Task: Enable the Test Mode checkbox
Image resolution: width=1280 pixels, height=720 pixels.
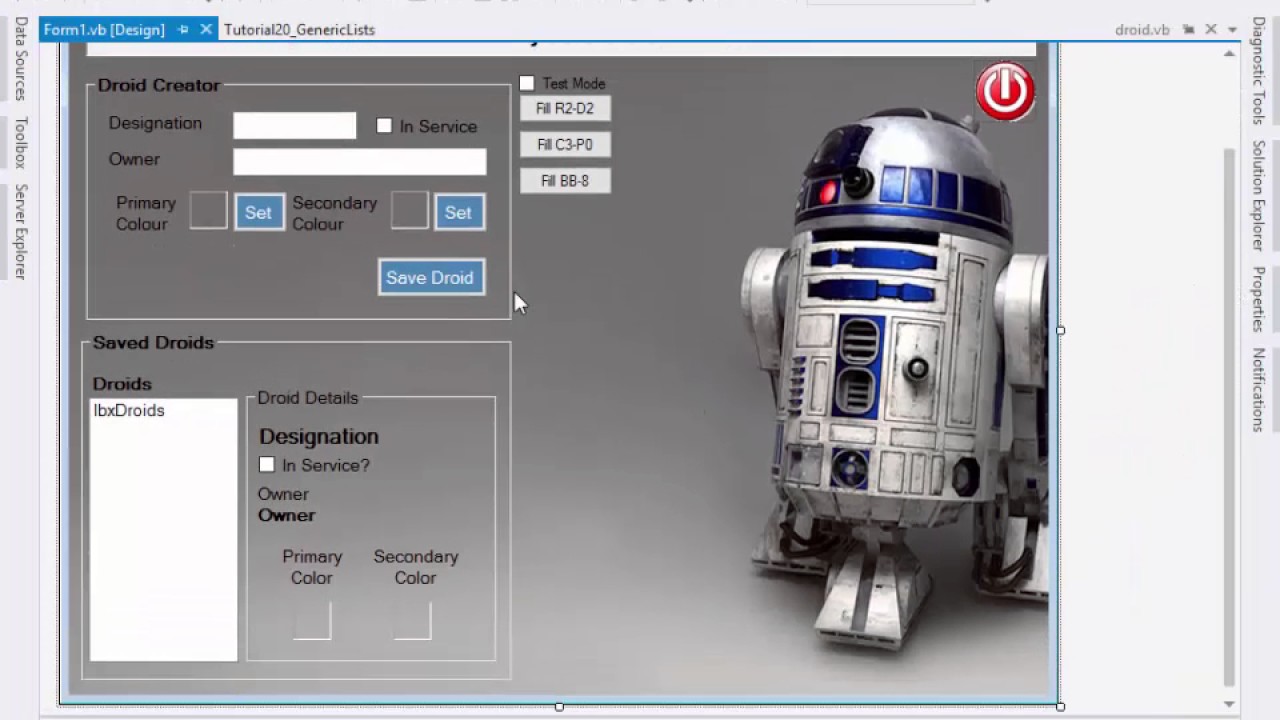Action: [527, 83]
